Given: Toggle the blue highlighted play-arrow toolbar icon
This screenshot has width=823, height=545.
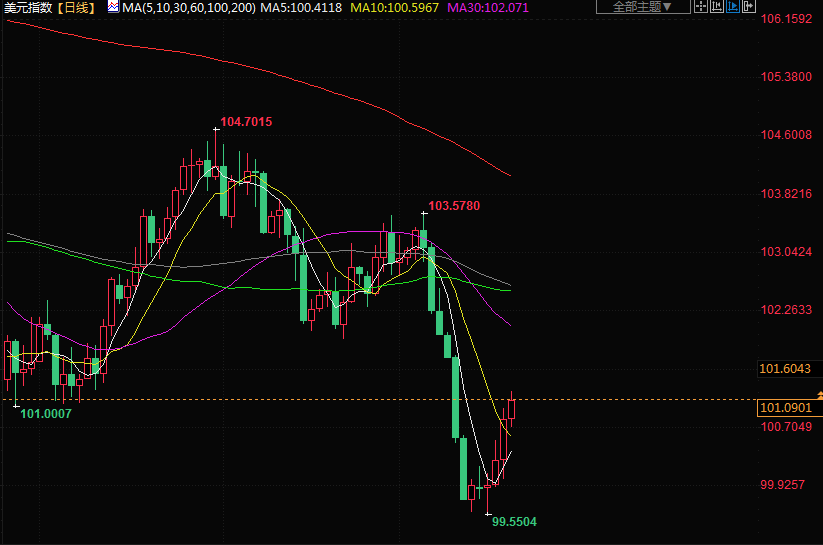Looking at the screenshot, I should pos(733,6).
